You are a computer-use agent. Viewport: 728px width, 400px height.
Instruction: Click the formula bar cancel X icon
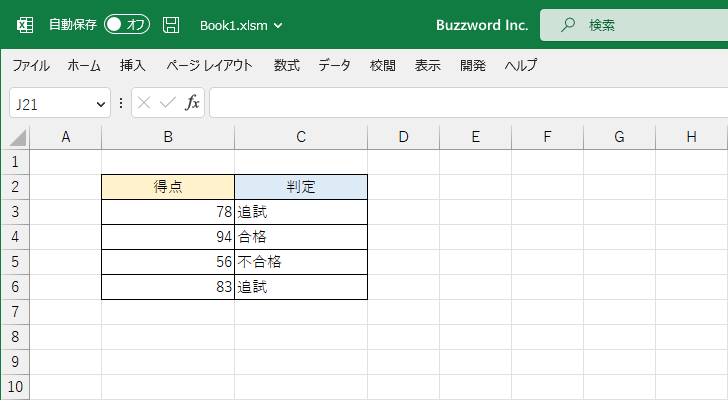pyautogui.click(x=144, y=103)
